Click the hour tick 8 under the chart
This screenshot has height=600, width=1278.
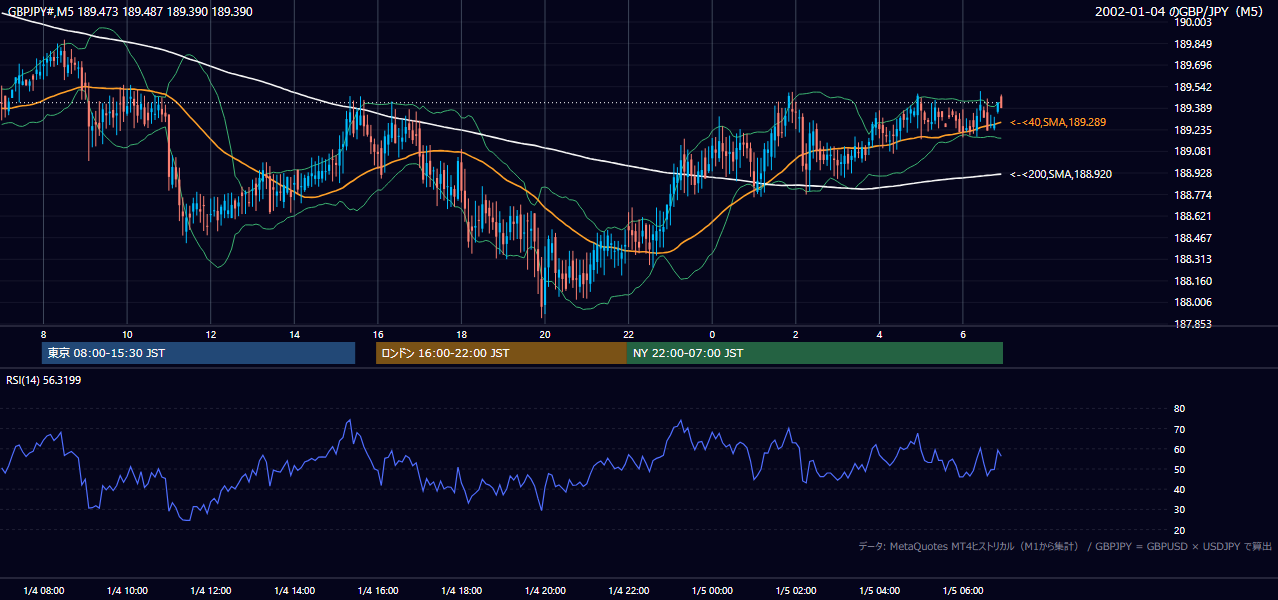(x=43, y=334)
